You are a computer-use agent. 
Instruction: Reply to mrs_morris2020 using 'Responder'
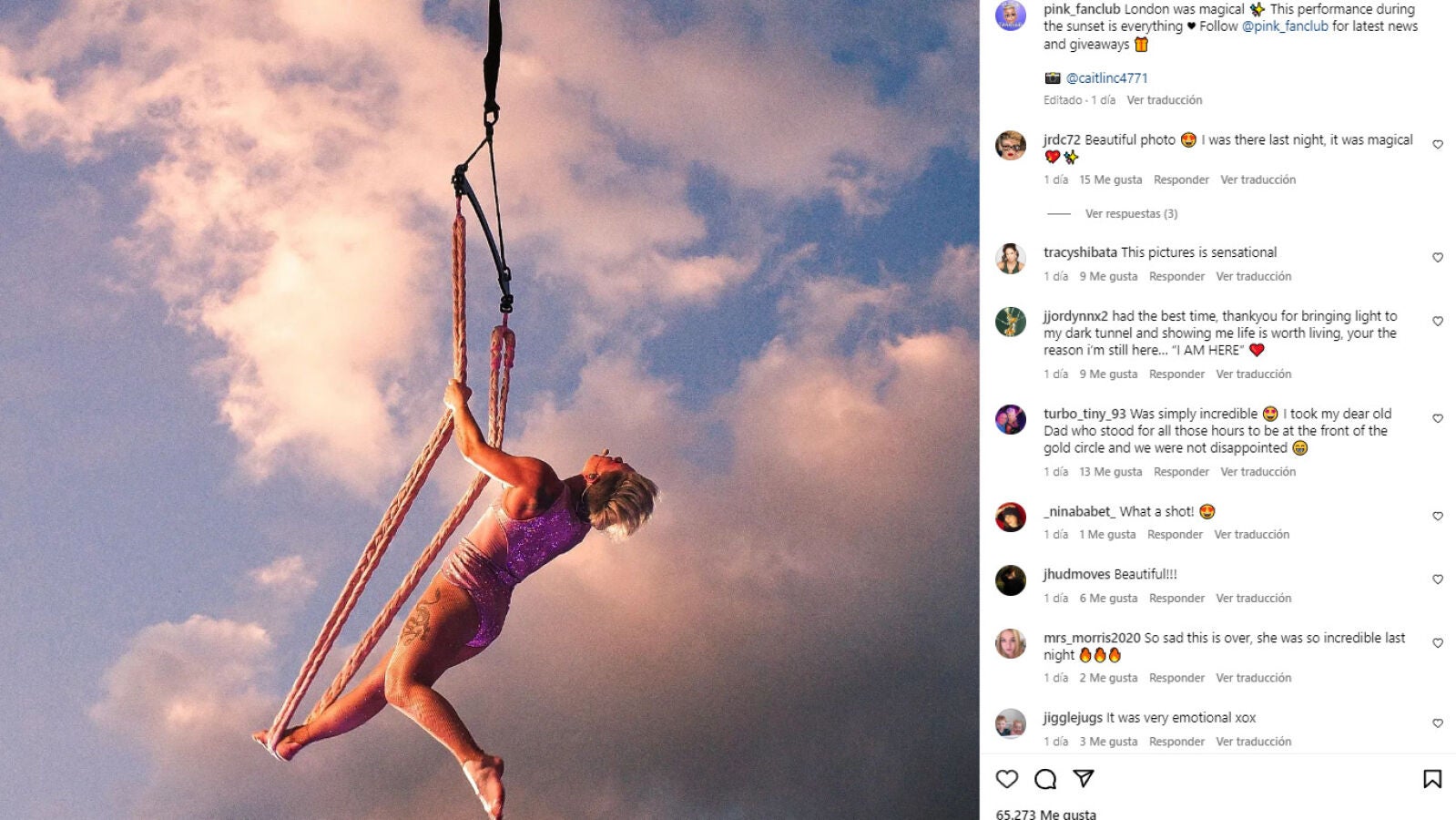(1176, 678)
